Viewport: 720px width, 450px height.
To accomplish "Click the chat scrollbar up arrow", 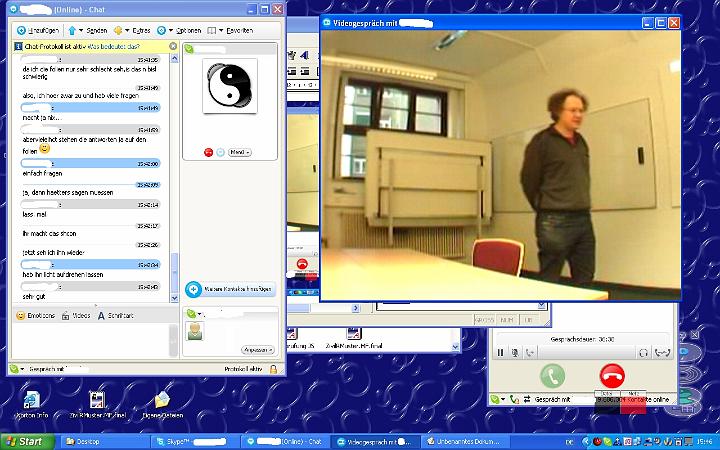I will click(174, 58).
